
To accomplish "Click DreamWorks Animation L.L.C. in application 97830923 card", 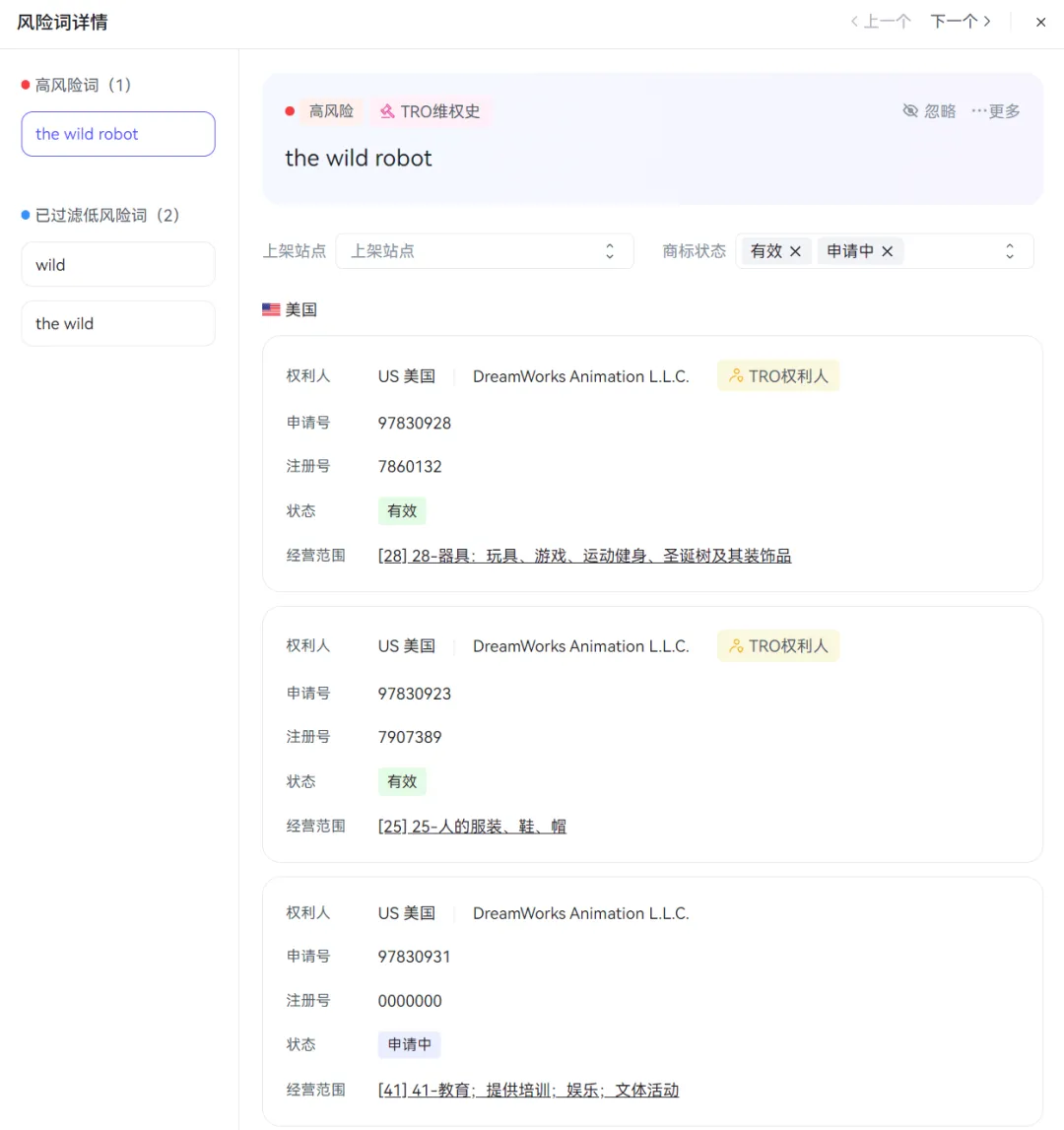I will point(581,646).
